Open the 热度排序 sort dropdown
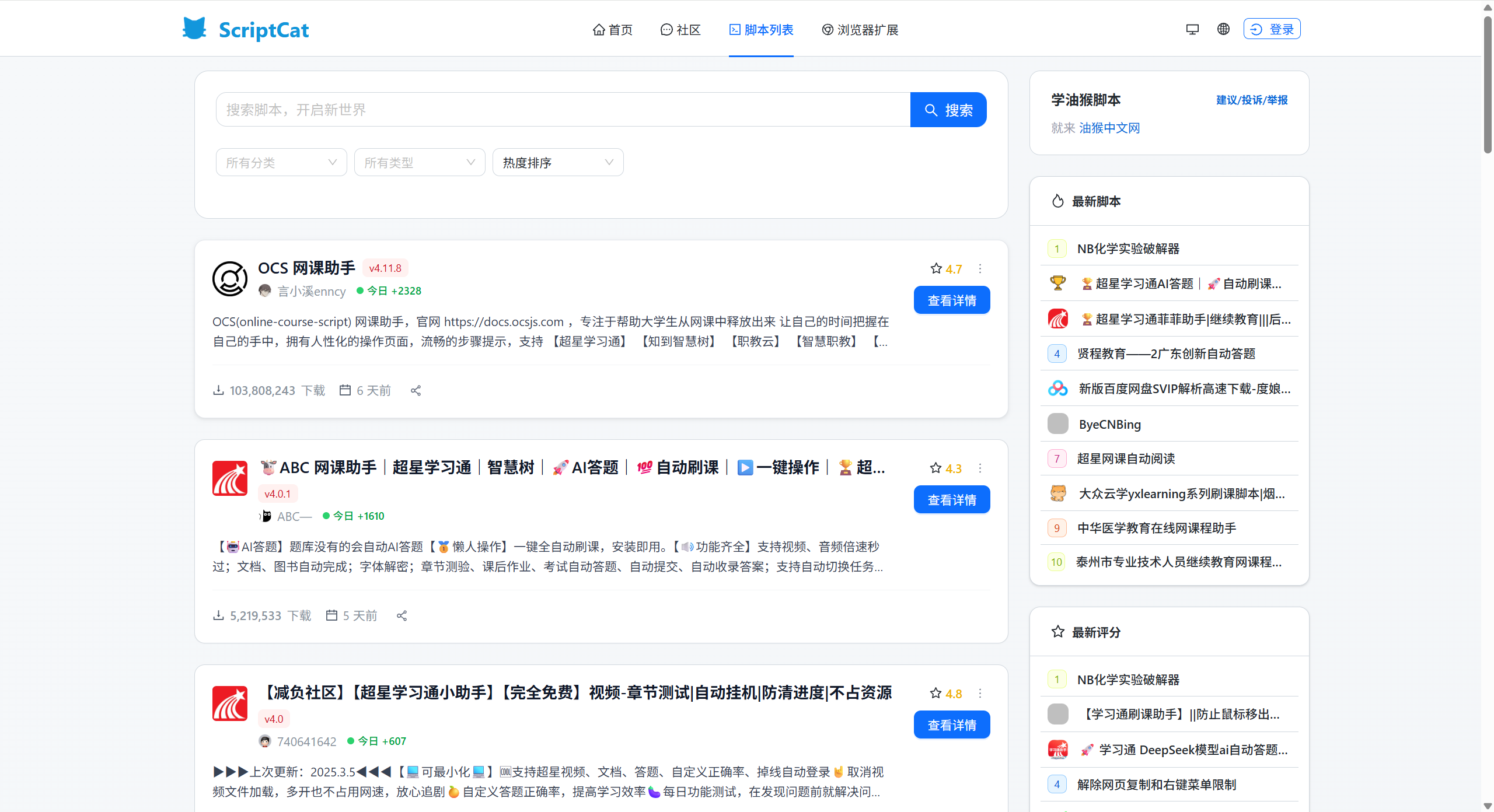Image resolution: width=1494 pixels, height=812 pixels. click(x=558, y=162)
